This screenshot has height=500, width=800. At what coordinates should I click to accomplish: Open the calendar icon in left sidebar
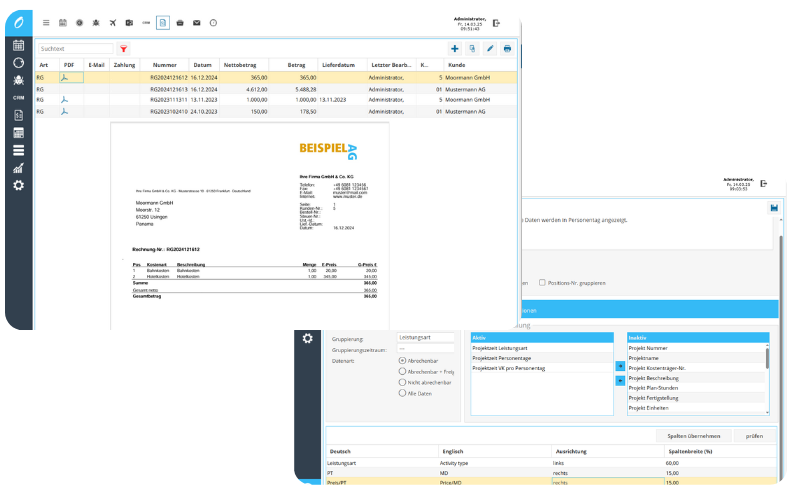point(18,45)
